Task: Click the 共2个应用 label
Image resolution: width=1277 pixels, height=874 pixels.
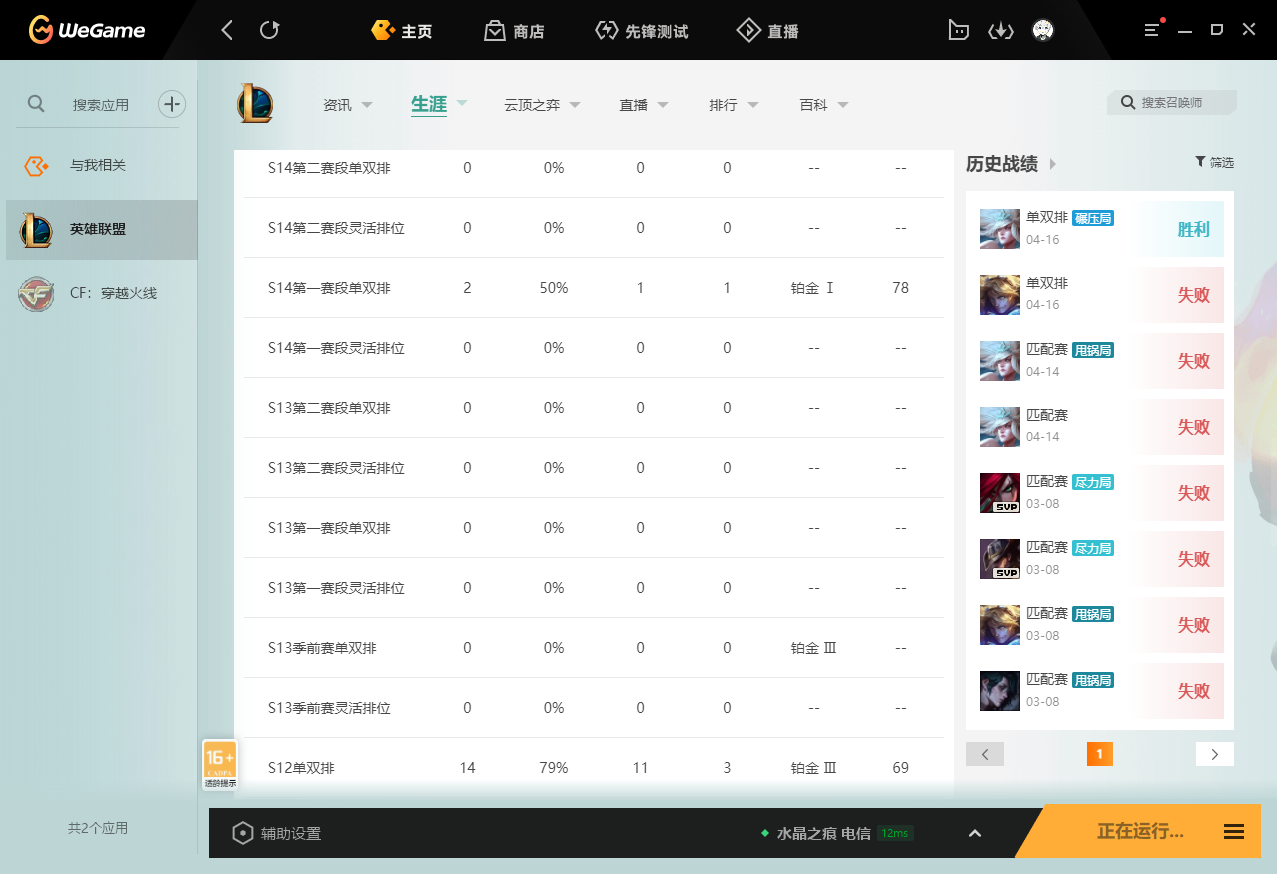Action: tap(98, 828)
